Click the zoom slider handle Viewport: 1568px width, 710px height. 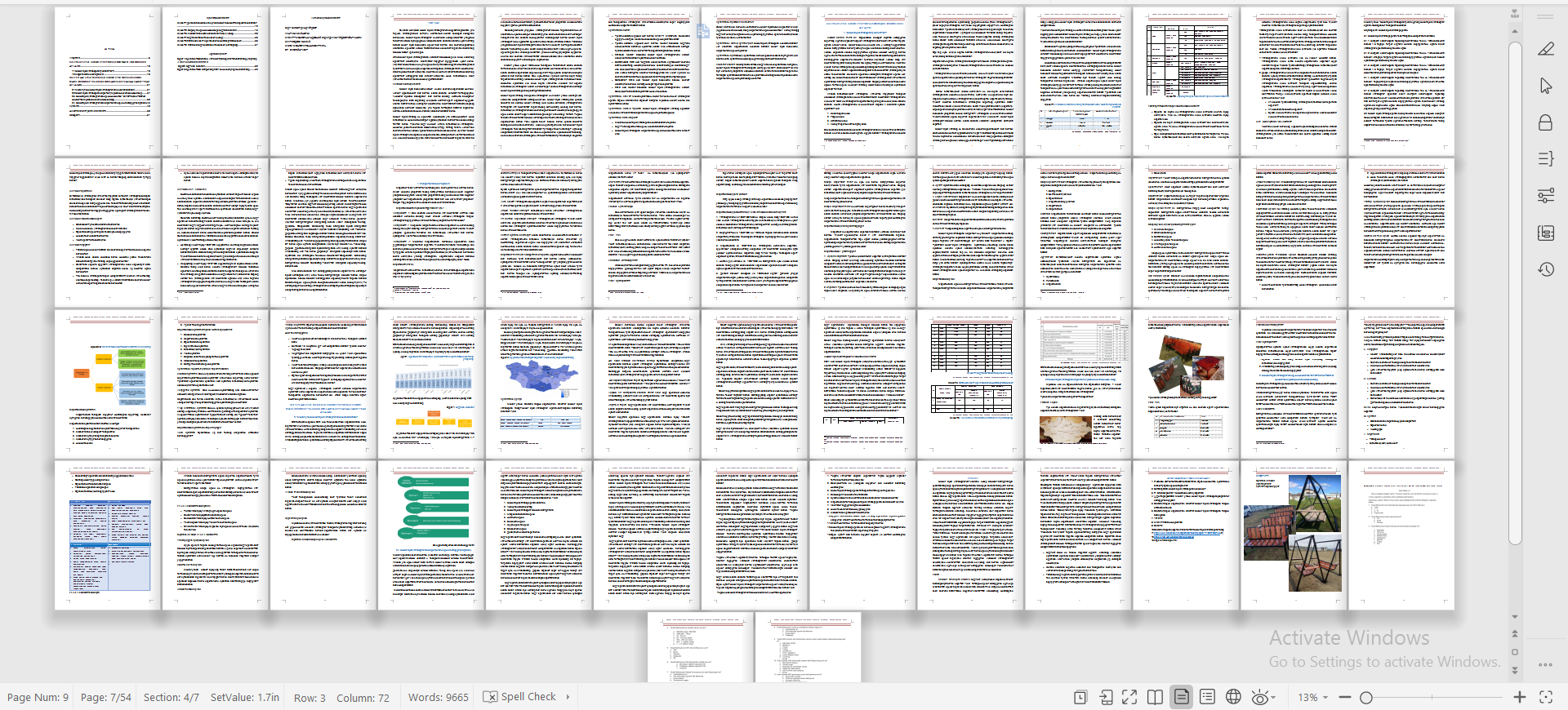click(1365, 697)
